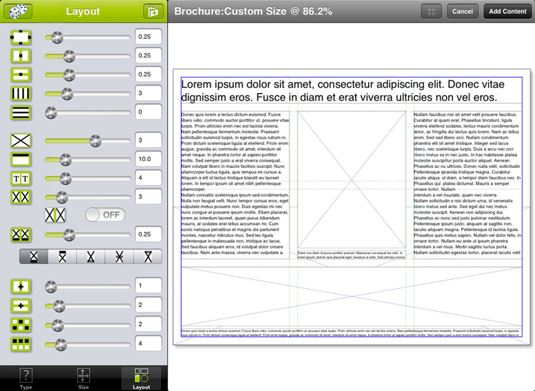Viewport: 535px width, 391px height.
Task: Click the horizontal rows icon
Action: click(x=21, y=113)
